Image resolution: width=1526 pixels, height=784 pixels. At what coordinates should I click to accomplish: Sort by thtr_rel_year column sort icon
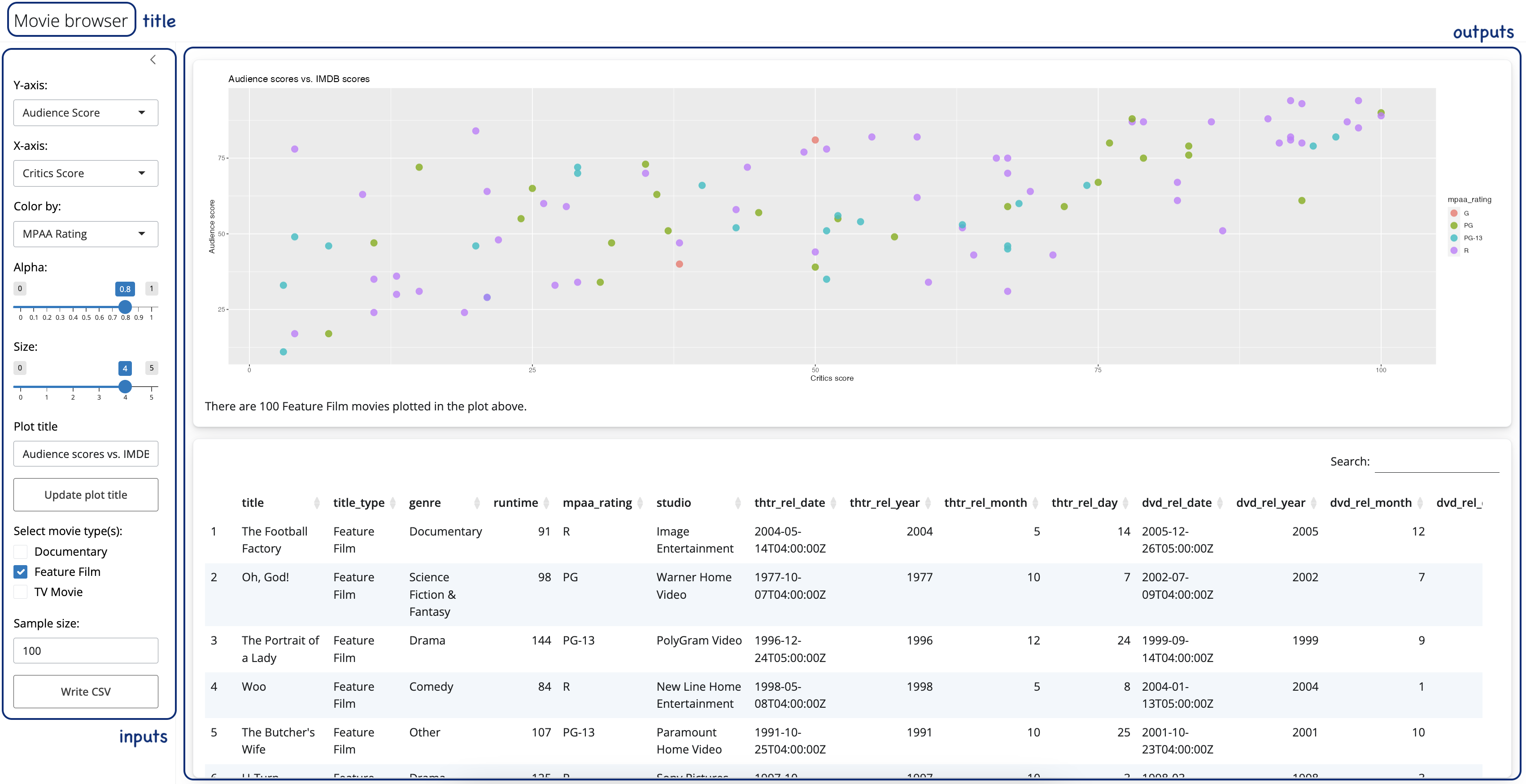[928, 503]
